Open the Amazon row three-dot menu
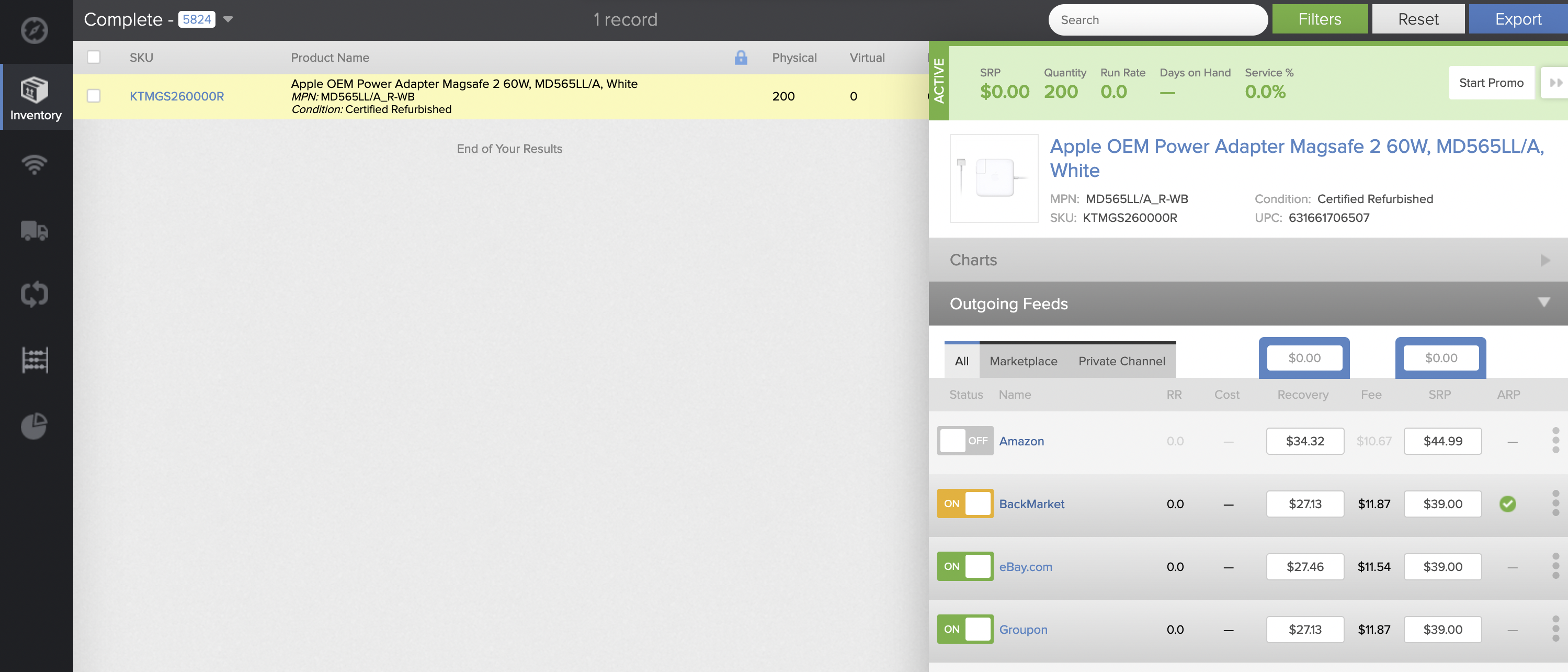Image resolution: width=1568 pixels, height=672 pixels. click(x=1555, y=441)
